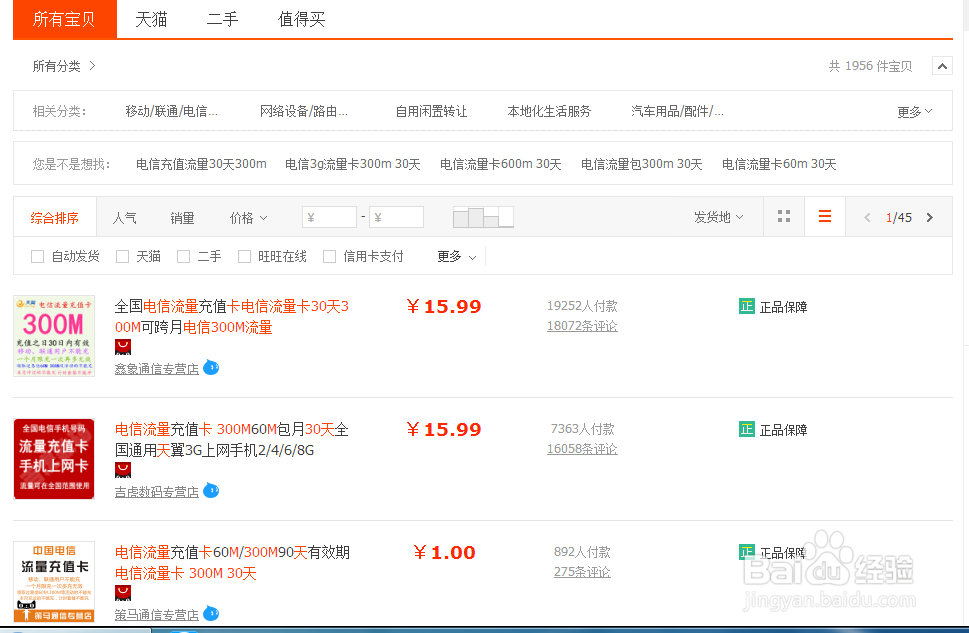This screenshot has width=969, height=633.
Task: Go to previous results page arrow
Action: 867,217
